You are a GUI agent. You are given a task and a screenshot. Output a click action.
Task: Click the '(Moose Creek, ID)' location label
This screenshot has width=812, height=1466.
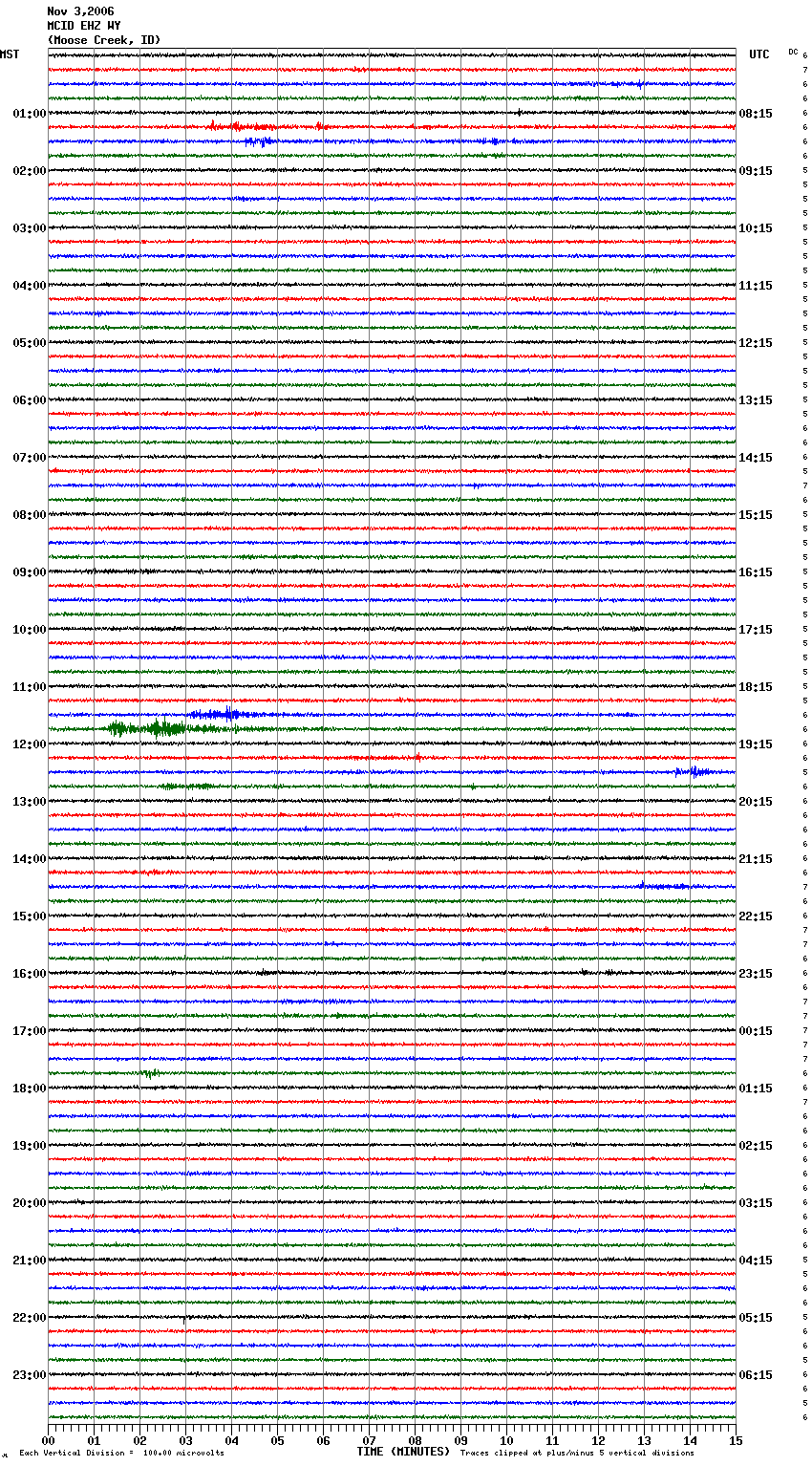pyautogui.click(x=104, y=40)
